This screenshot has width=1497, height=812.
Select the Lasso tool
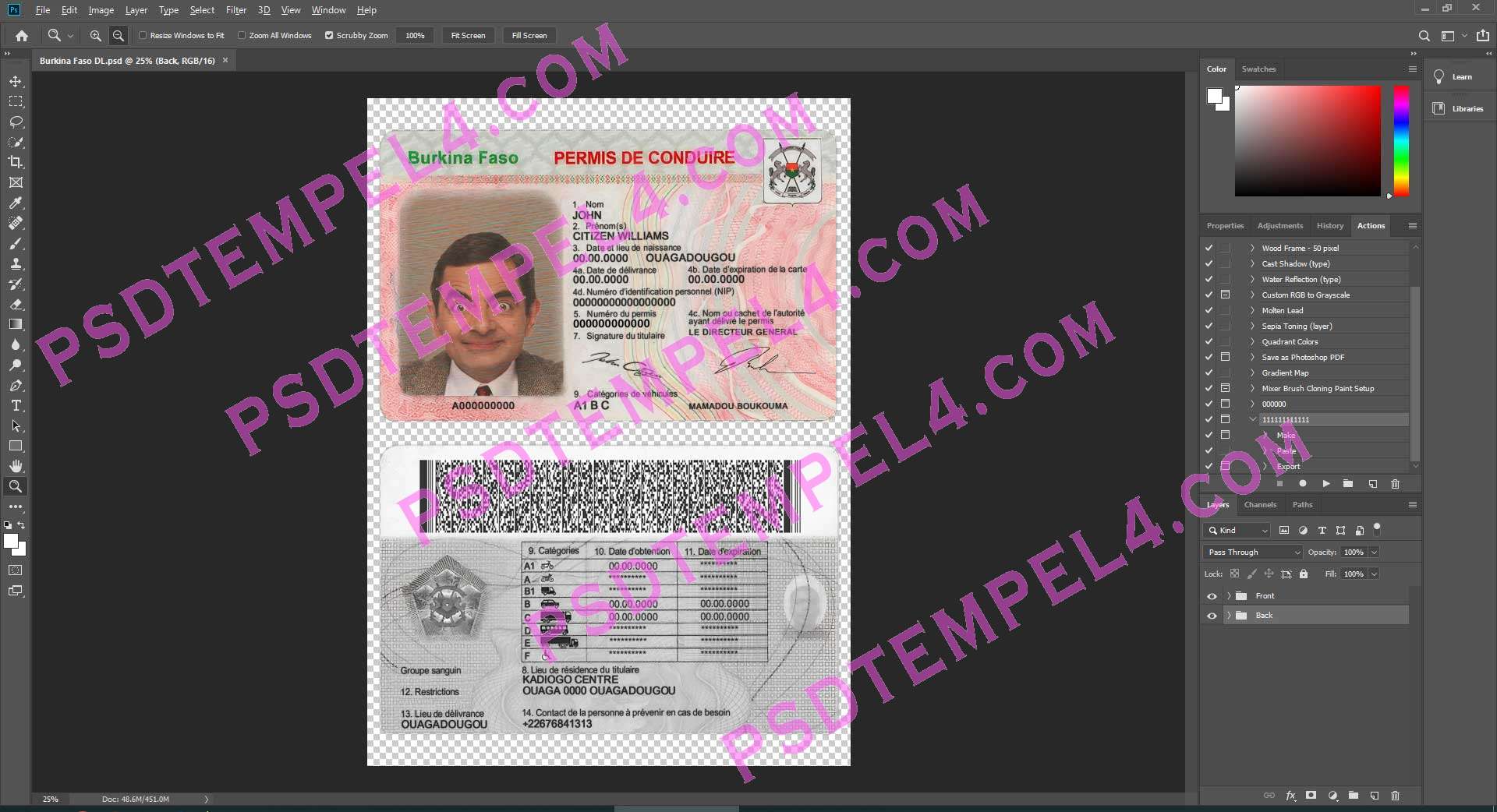click(16, 122)
